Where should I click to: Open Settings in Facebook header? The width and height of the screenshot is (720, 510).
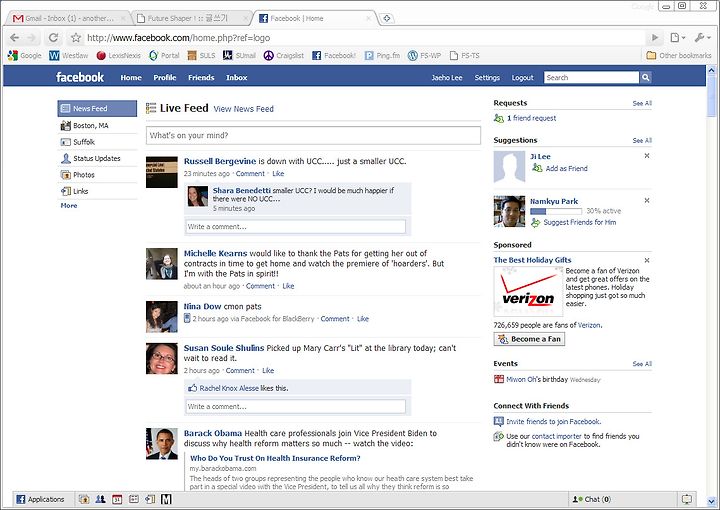click(487, 78)
